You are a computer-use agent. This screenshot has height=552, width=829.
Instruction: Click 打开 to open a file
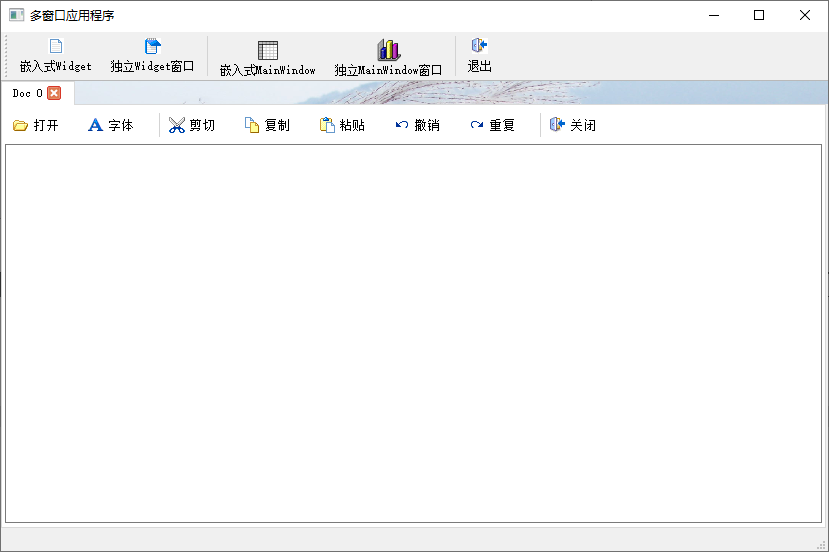tap(35, 125)
